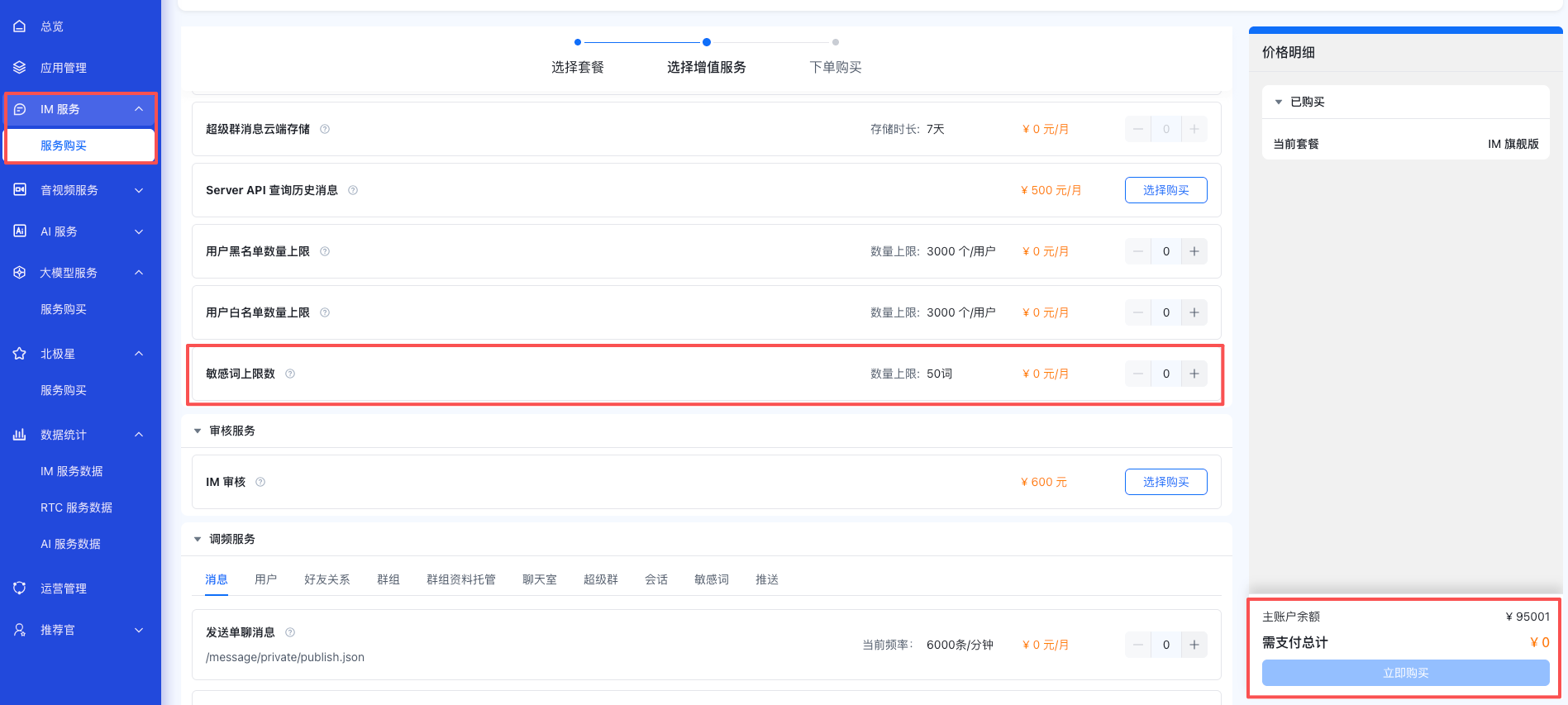Screen dimensions: 1568x705
Task: Click 选择购买 for Server API 查询历史消息
Action: 1166,190
